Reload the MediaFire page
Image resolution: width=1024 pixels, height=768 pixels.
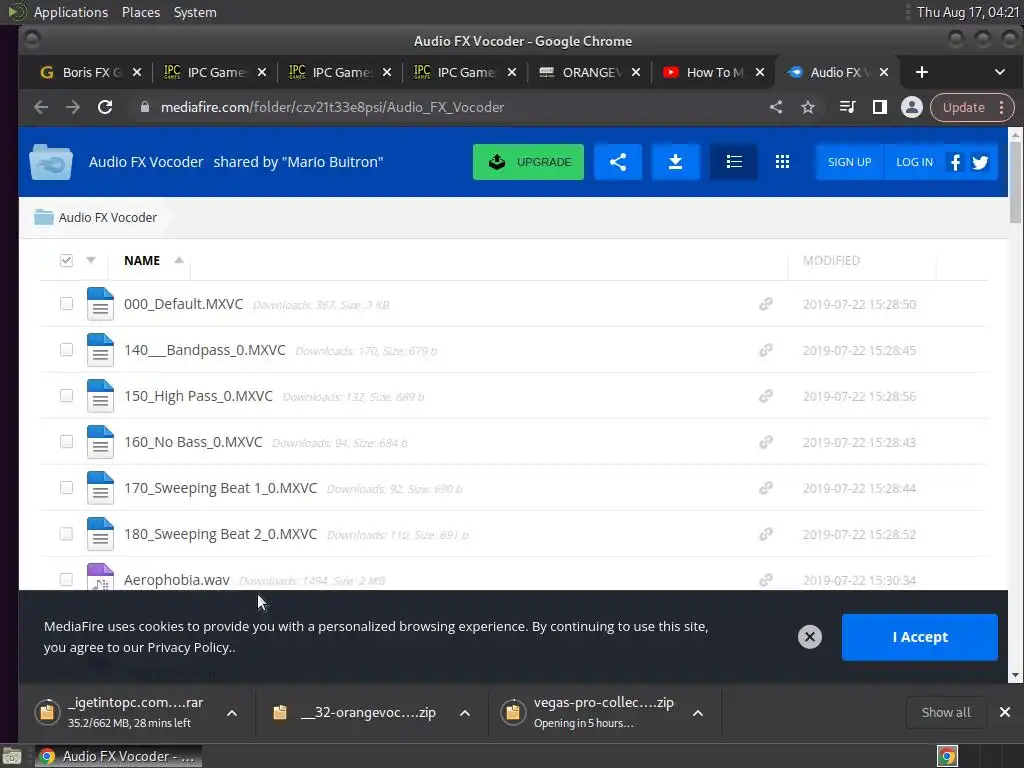[x=105, y=107]
